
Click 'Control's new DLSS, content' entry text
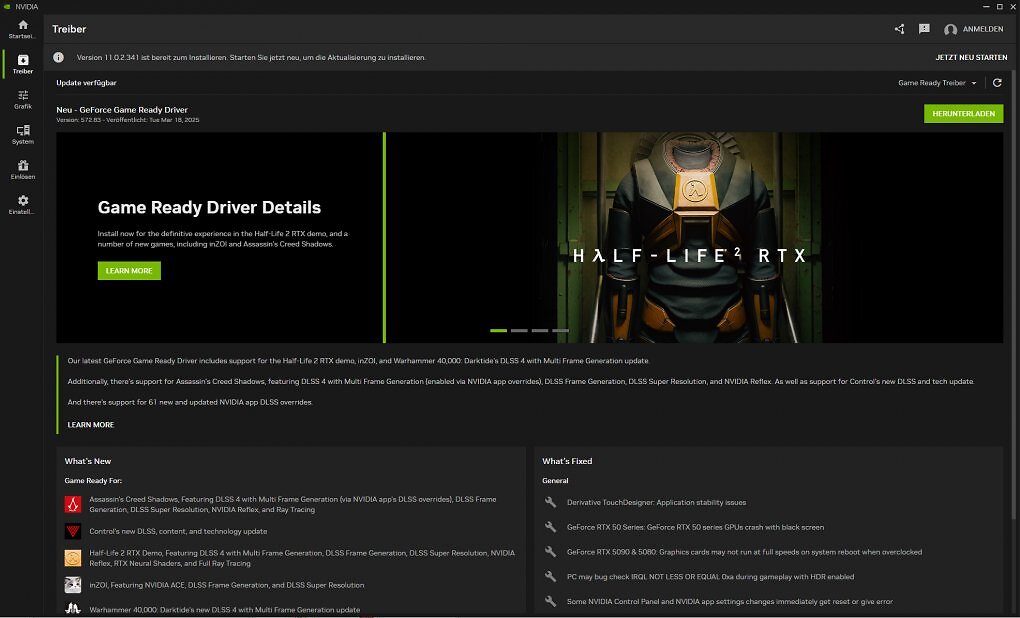click(178, 531)
